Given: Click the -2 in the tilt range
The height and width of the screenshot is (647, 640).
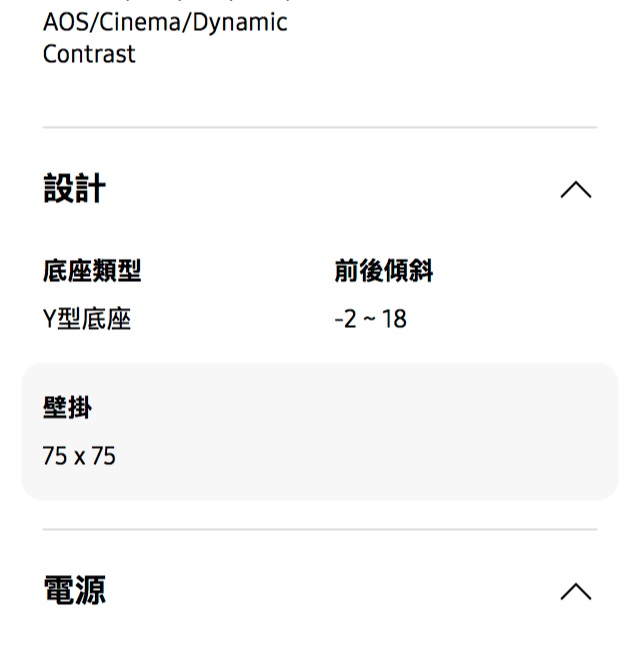Looking at the screenshot, I should pos(346,319).
